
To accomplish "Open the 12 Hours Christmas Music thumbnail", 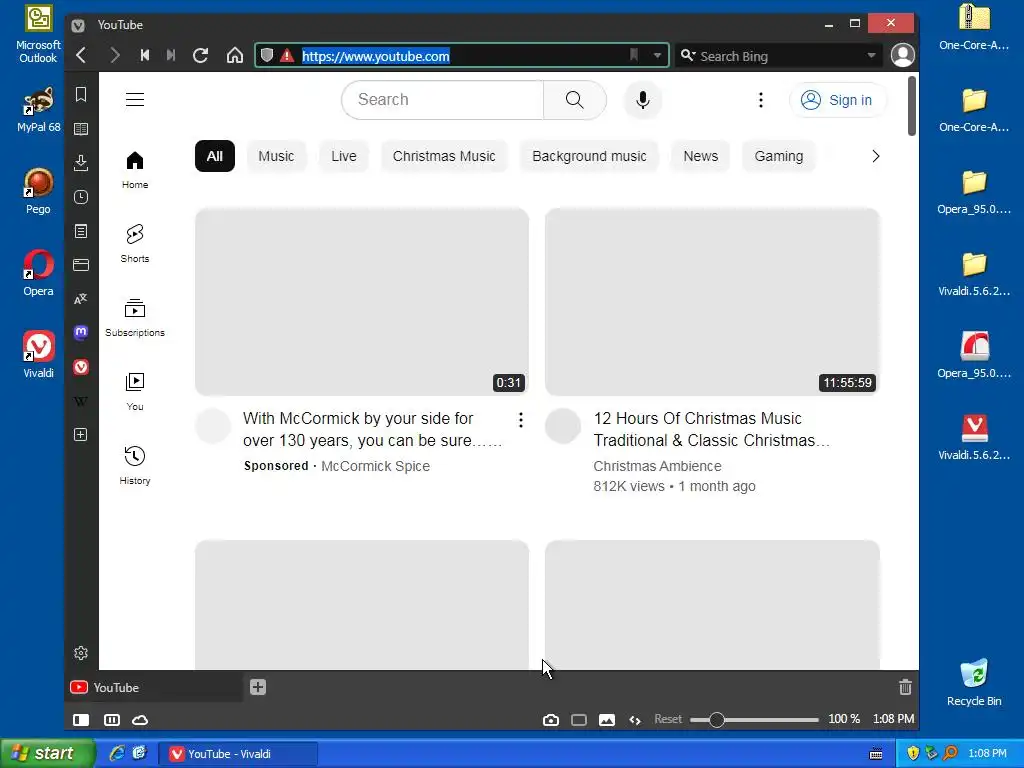I will tap(712, 302).
